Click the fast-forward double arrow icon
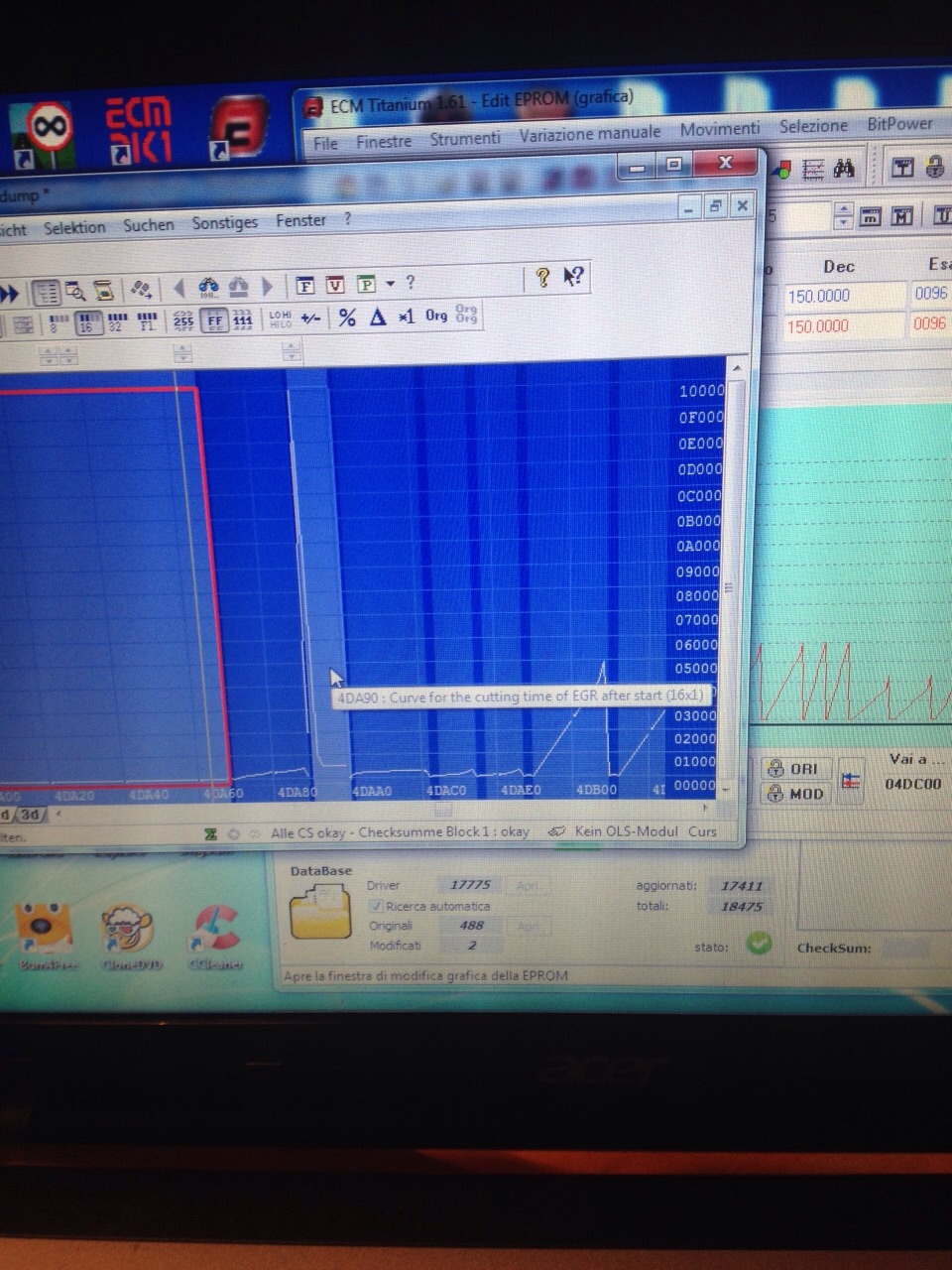Screen dimensions: 952x1270 tap(9, 294)
